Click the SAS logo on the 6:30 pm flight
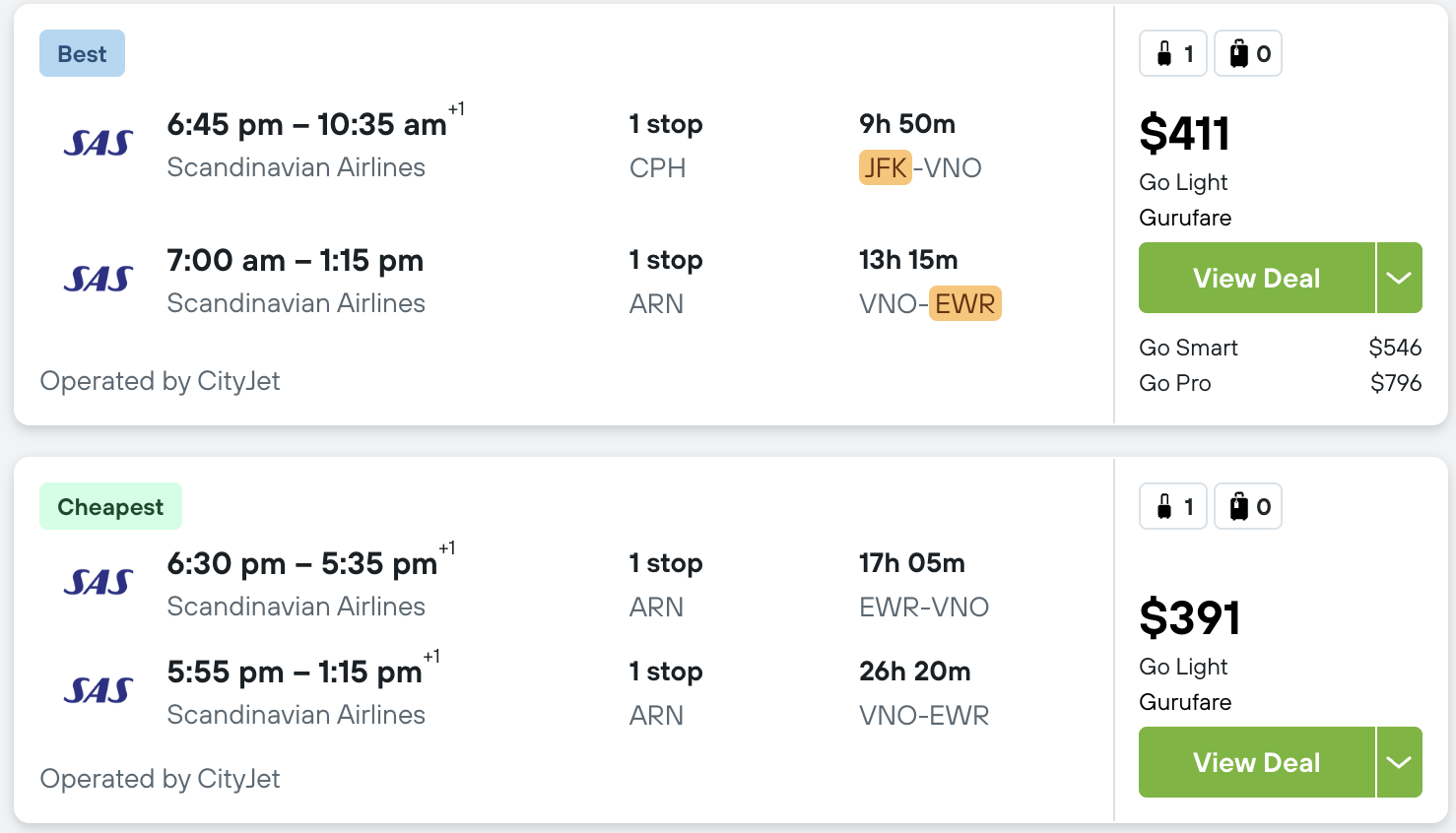This screenshot has width=1456, height=833. click(98, 583)
